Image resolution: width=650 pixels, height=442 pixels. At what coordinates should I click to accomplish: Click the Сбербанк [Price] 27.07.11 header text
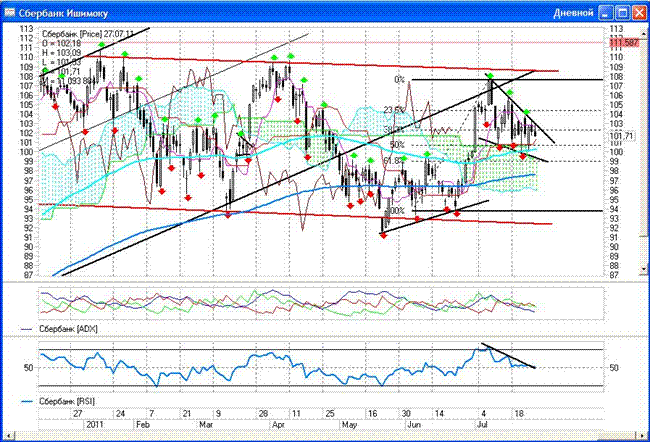[88, 34]
